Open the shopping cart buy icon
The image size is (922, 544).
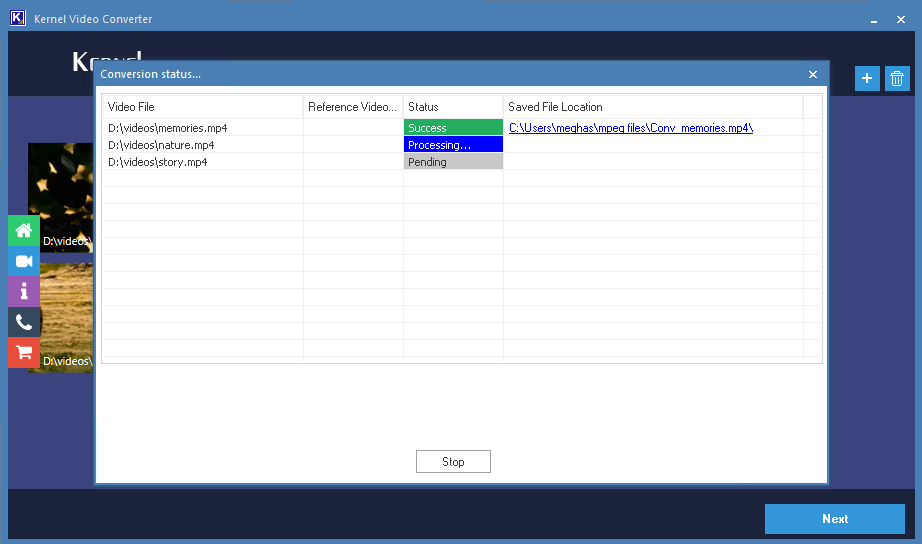[24, 353]
